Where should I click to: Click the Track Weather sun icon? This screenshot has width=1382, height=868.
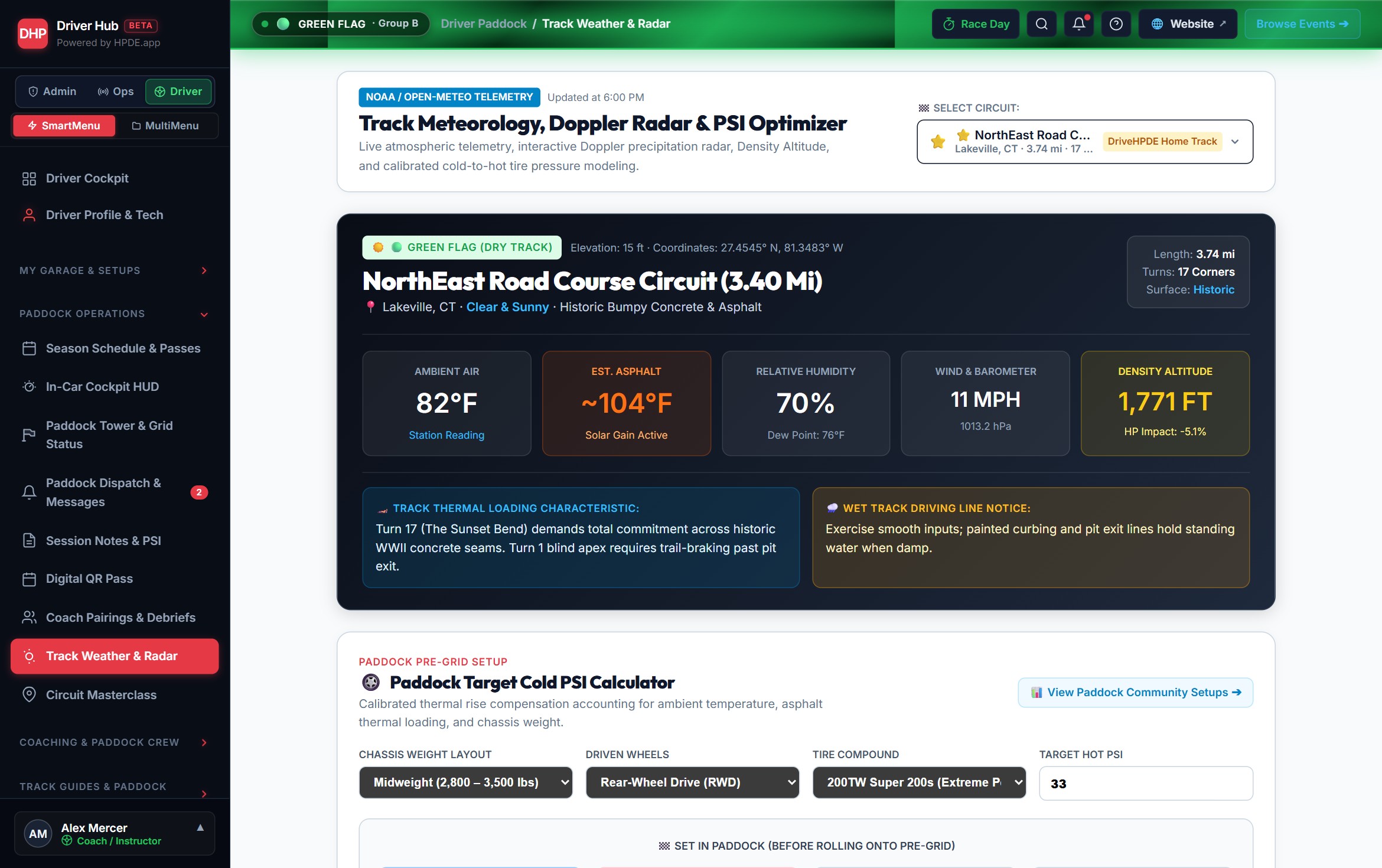tap(29, 657)
